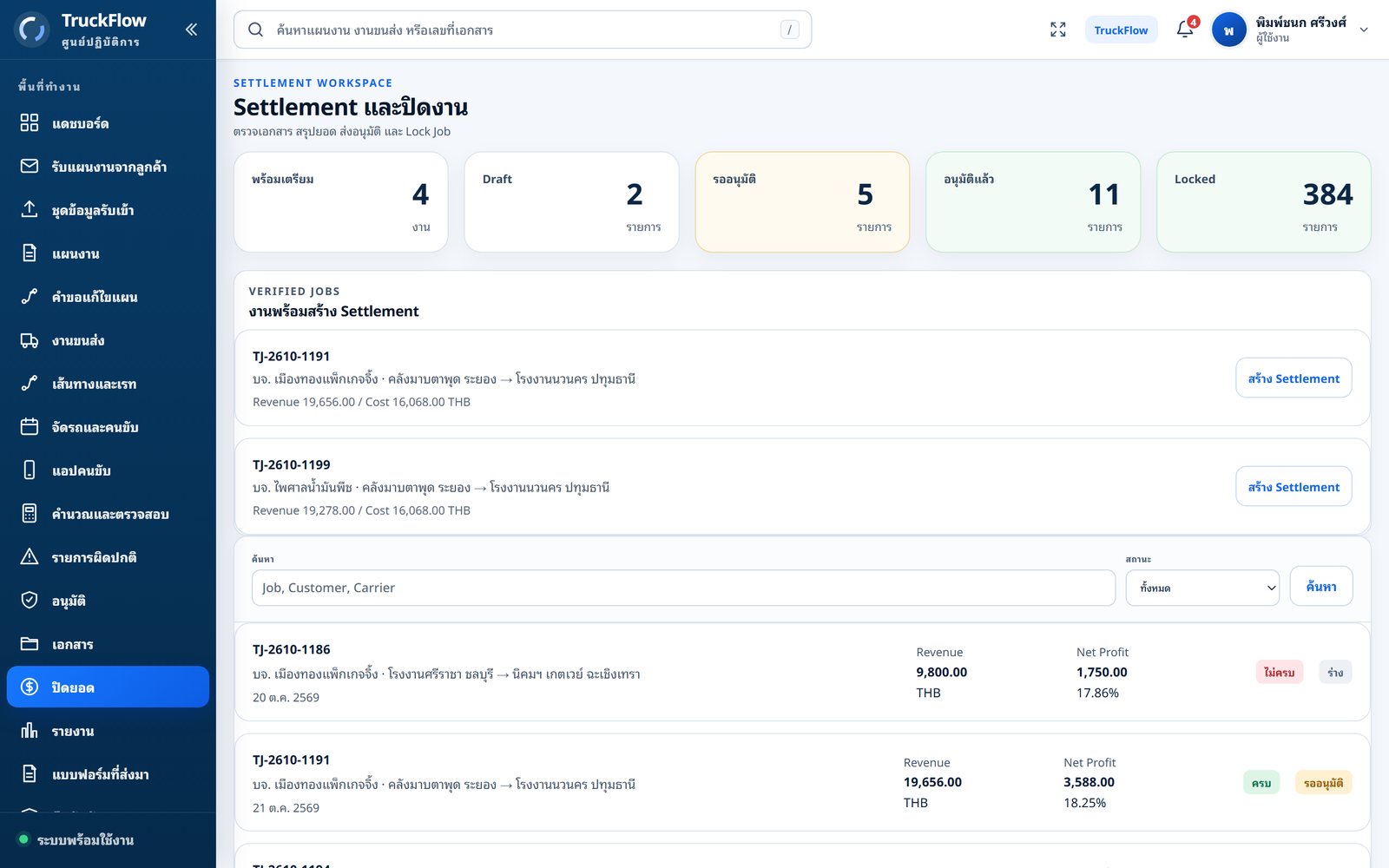Click สร้าง Settlement for TJ-2610-1191

pyautogui.click(x=1294, y=378)
